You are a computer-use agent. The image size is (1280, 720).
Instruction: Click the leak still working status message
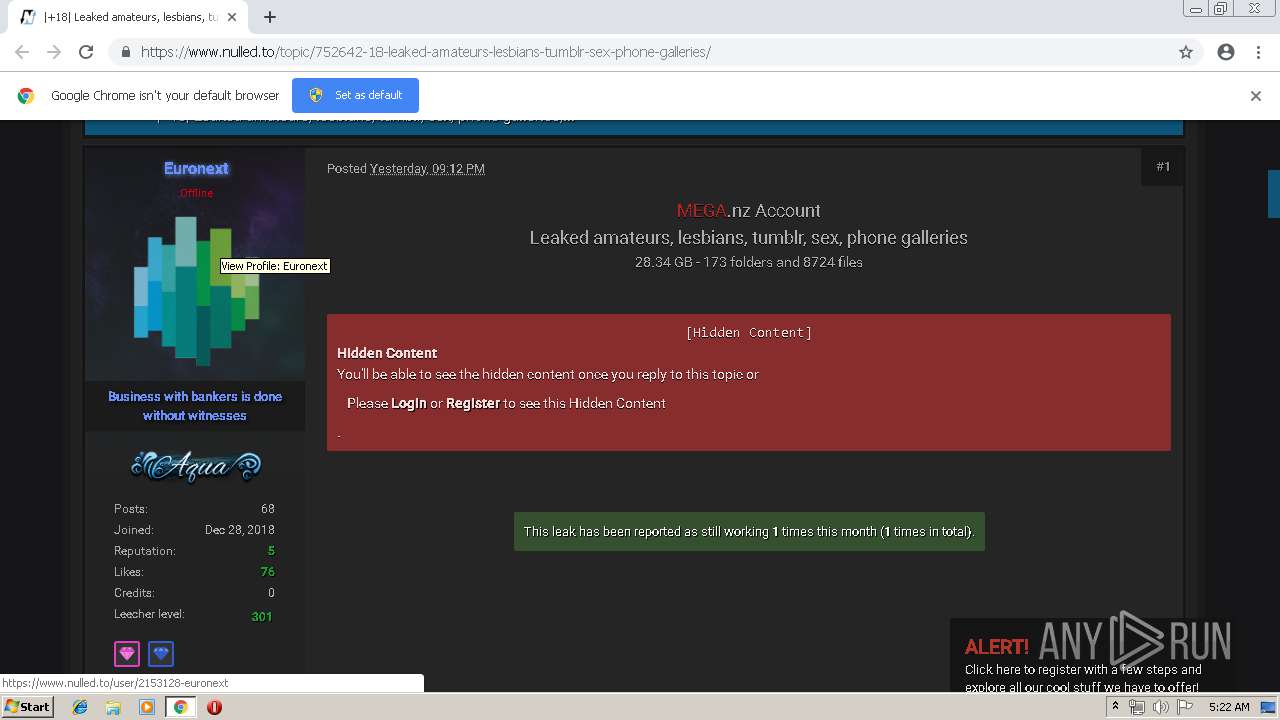pos(749,531)
